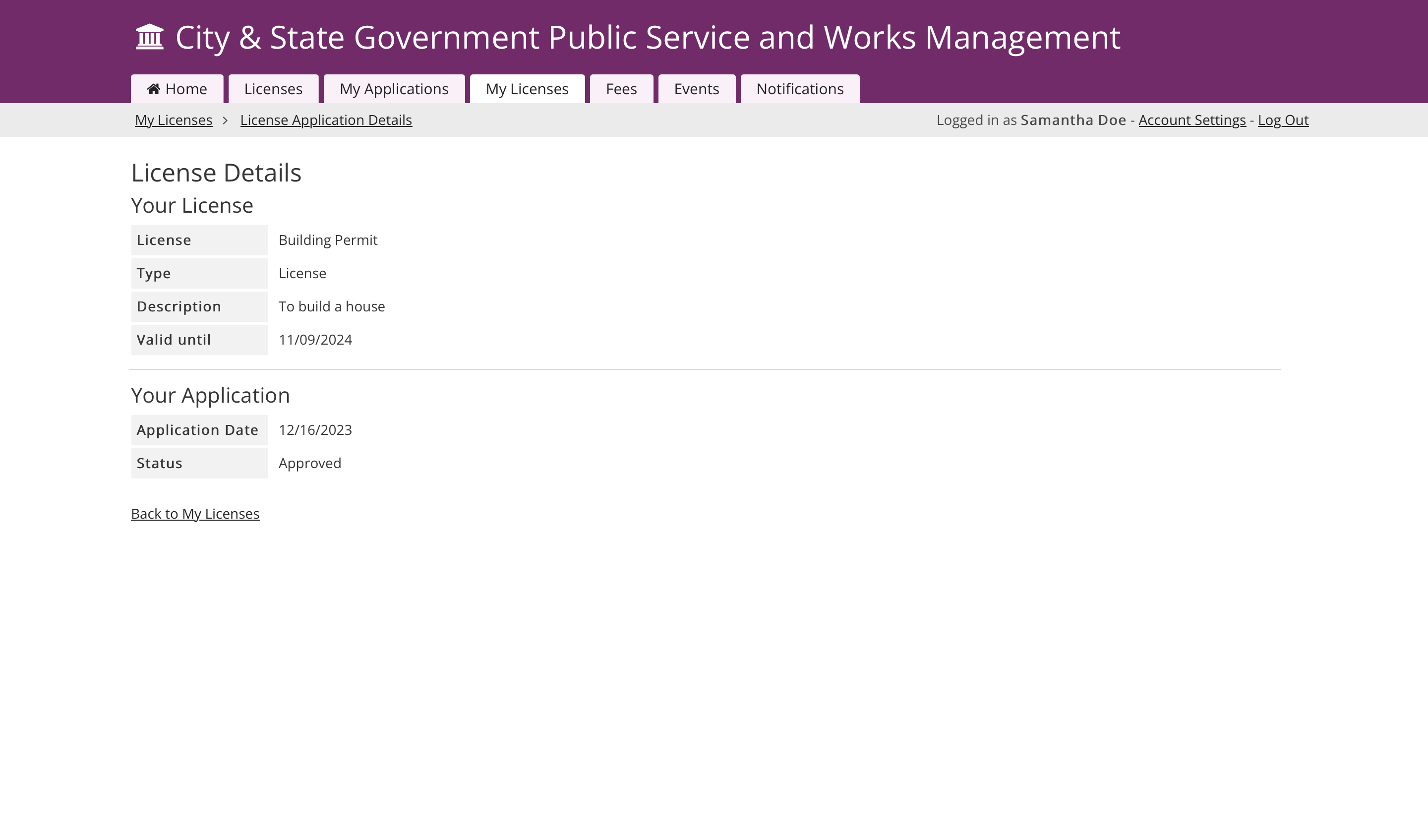Click the Approved status value
The height and width of the screenshot is (840, 1428).
click(x=309, y=464)
